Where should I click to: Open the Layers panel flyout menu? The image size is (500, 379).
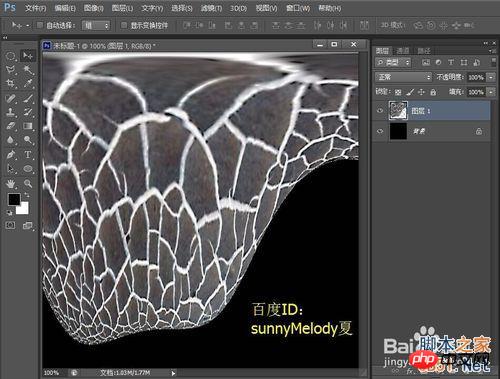(492, 51)
